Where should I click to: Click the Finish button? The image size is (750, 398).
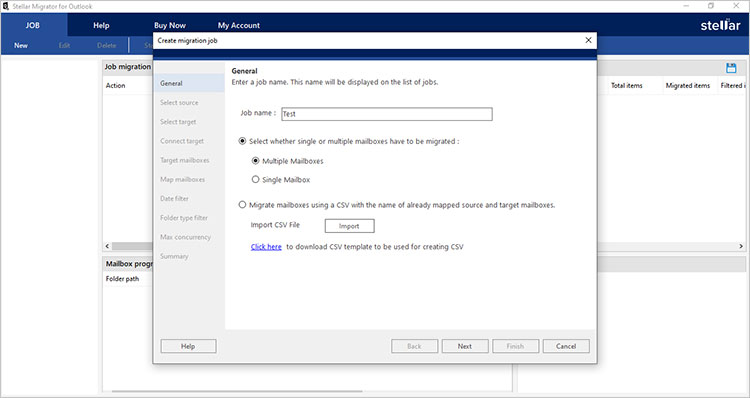(516, 346)
